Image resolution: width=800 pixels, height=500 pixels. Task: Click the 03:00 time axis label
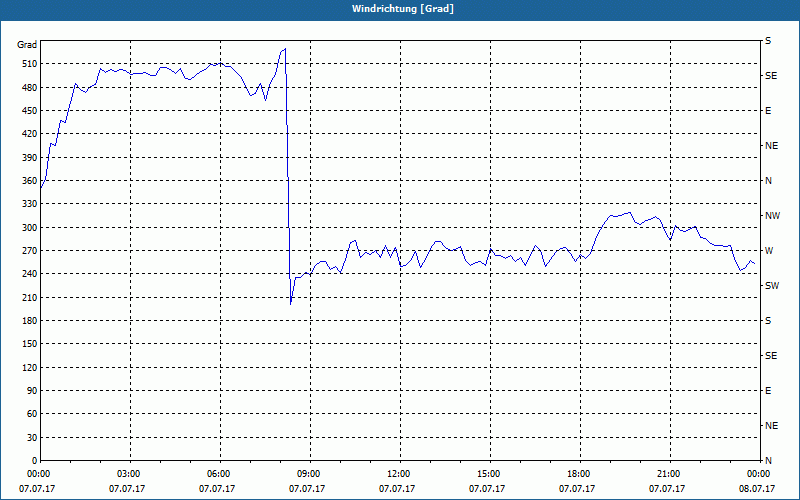pos(130,473)
